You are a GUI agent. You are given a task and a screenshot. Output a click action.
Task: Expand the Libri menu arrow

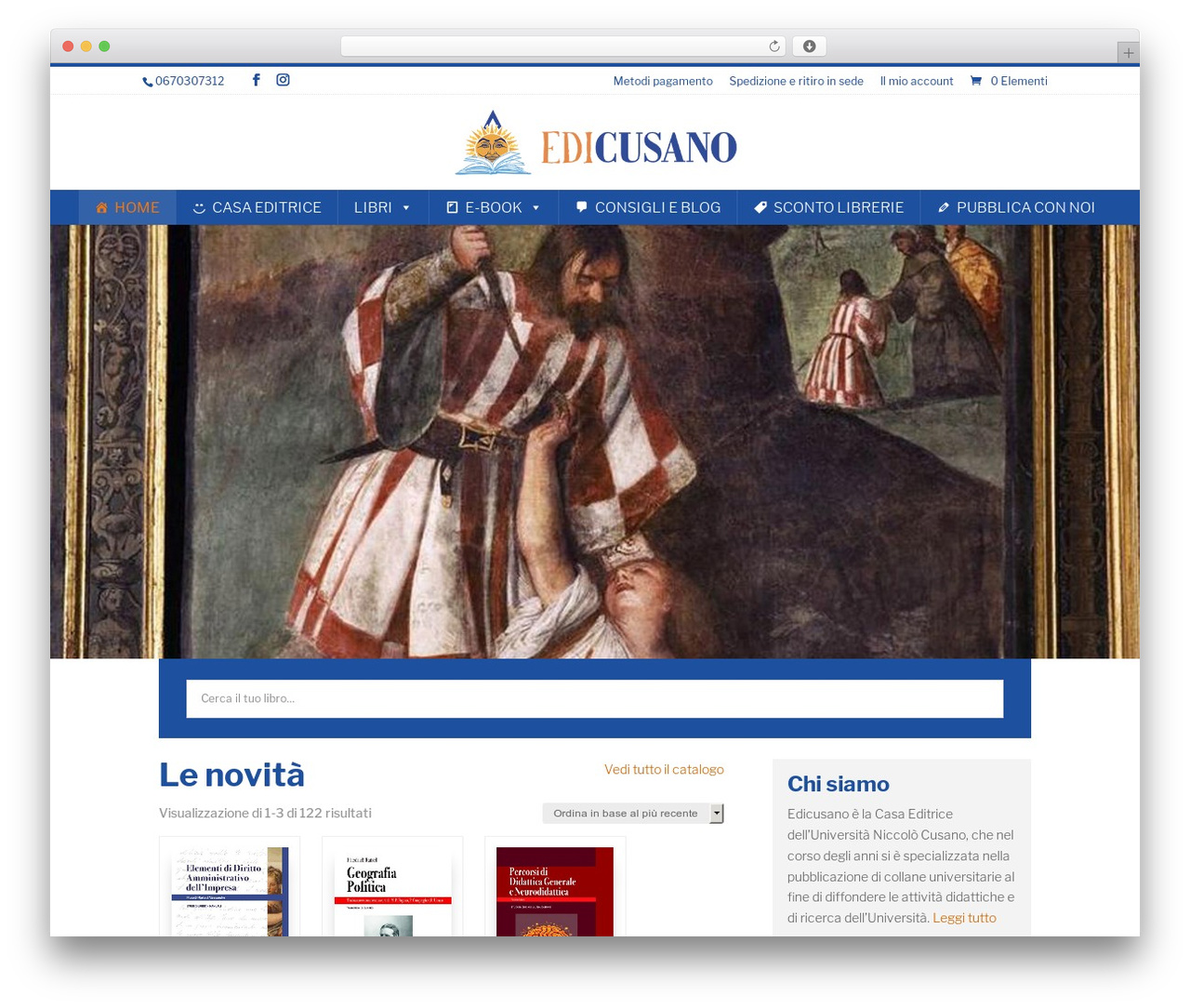(x=406, y=208)
